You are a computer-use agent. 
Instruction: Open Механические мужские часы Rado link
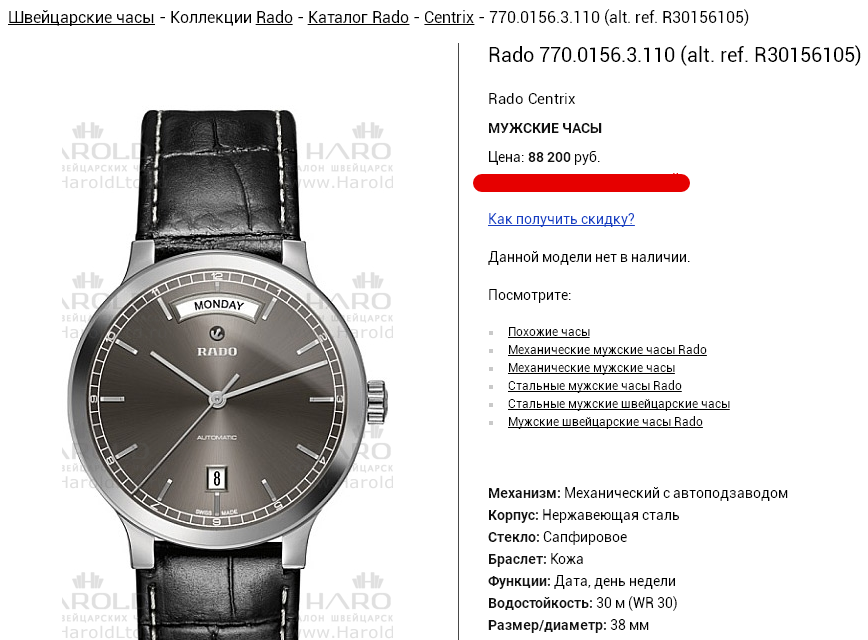(607, 350)
